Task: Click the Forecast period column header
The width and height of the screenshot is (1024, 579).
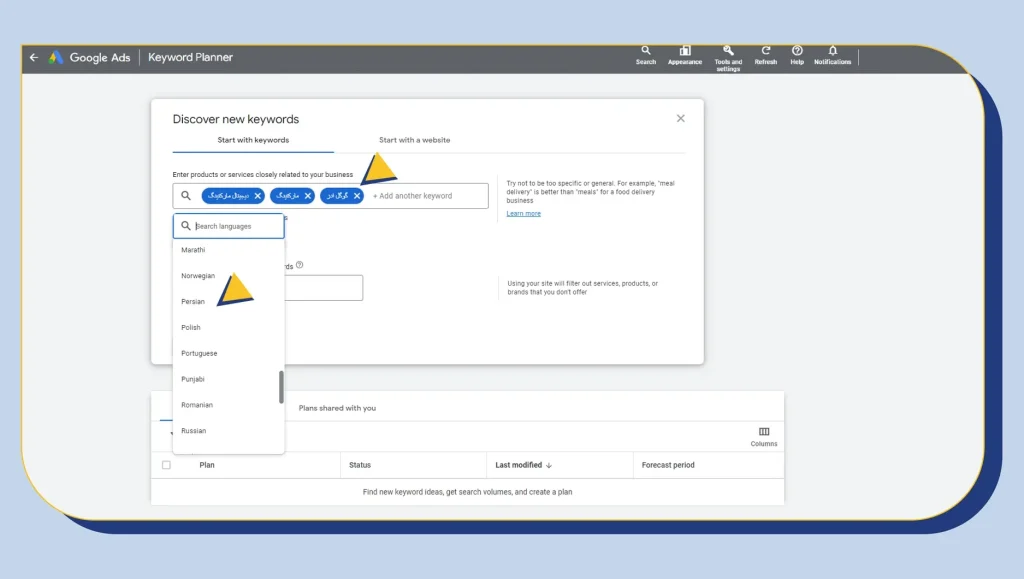Action: [667, 465]
